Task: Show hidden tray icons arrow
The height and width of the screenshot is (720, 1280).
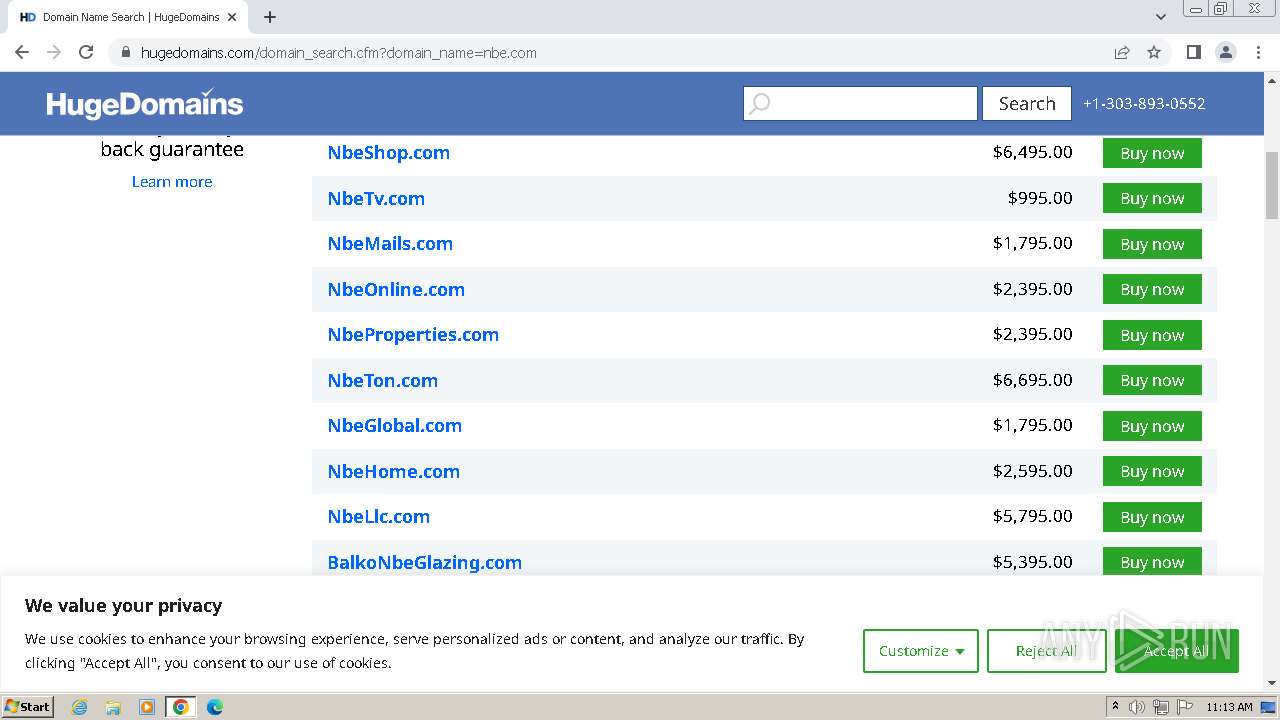Action: click(1115, 707)
